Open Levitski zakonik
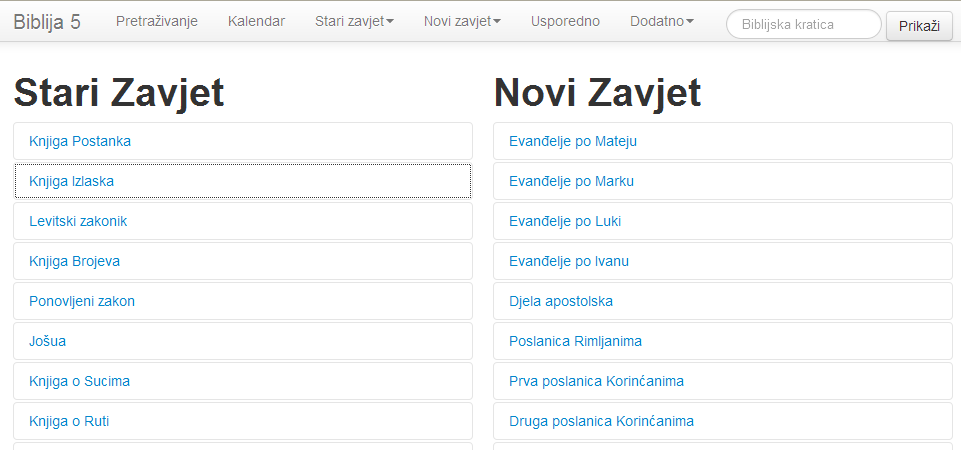Screen dimensions: 961x450 (x=78, y=221)
